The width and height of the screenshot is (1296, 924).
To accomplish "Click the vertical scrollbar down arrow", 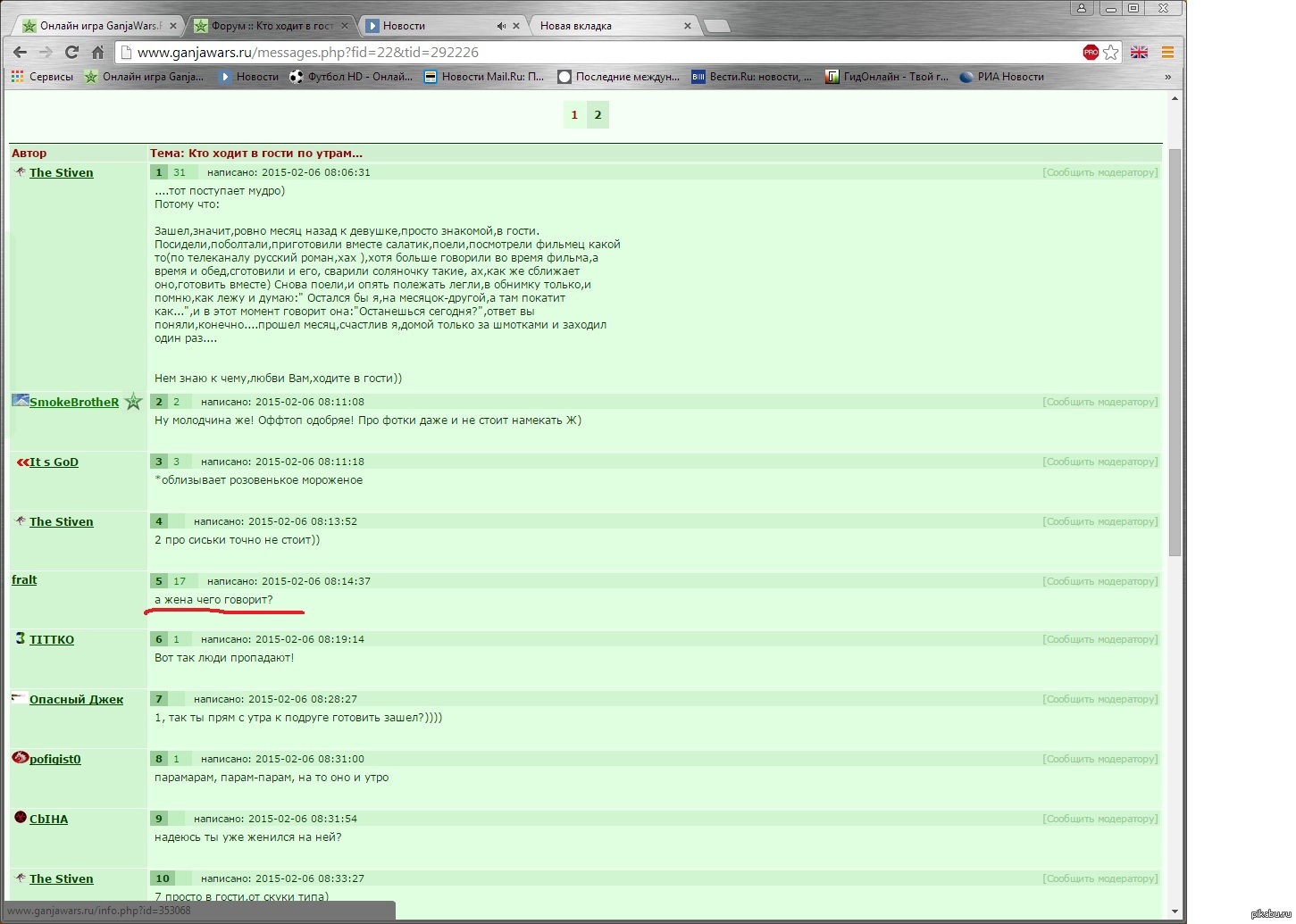I will pyautogui.click(x=1175, y=912).
